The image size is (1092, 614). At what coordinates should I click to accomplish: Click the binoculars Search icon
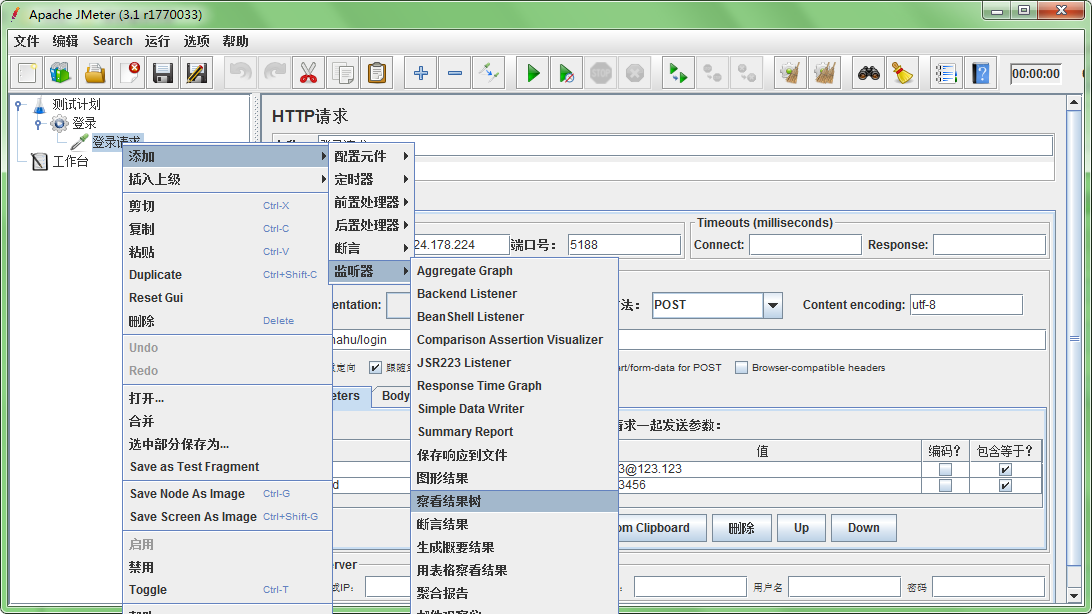point(869,73)
